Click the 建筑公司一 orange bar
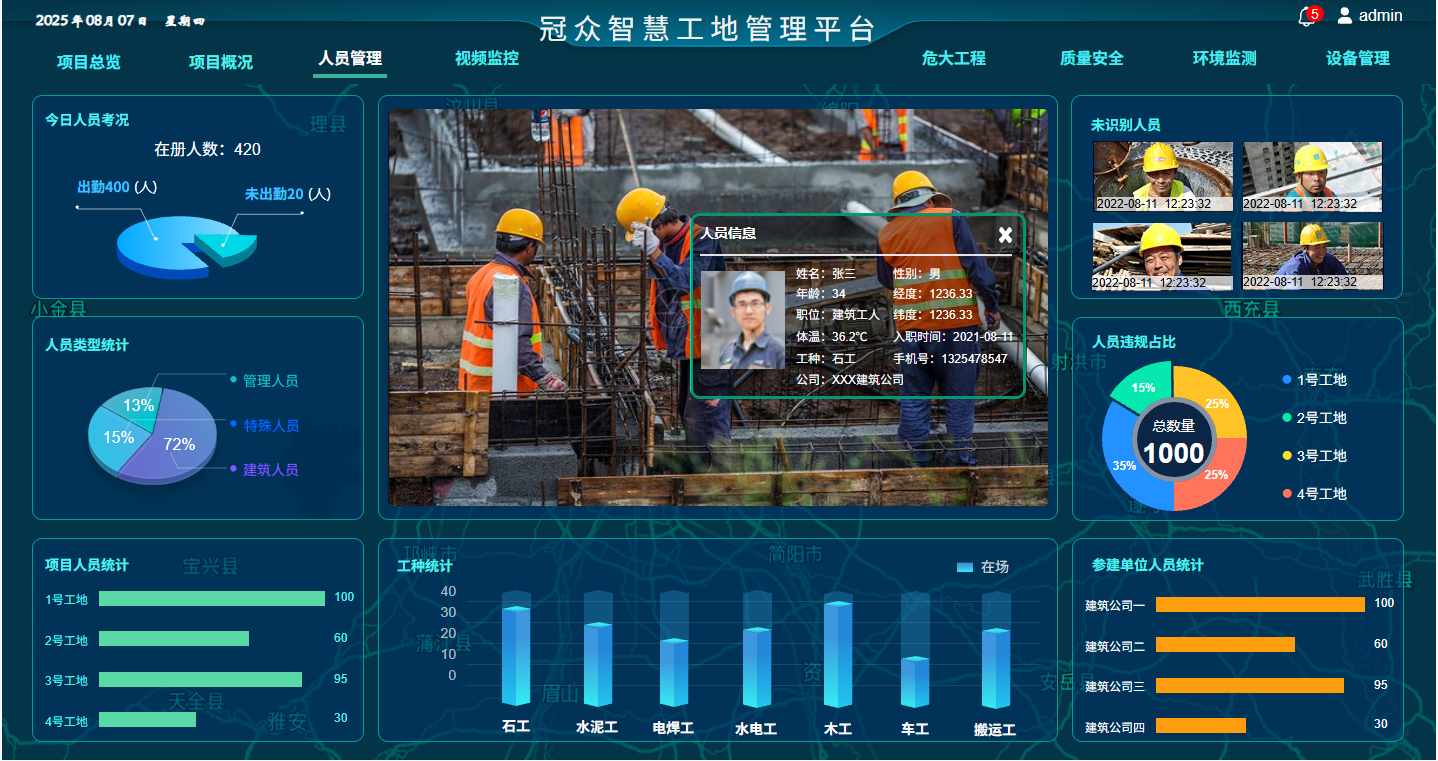 coord(1260,604)
